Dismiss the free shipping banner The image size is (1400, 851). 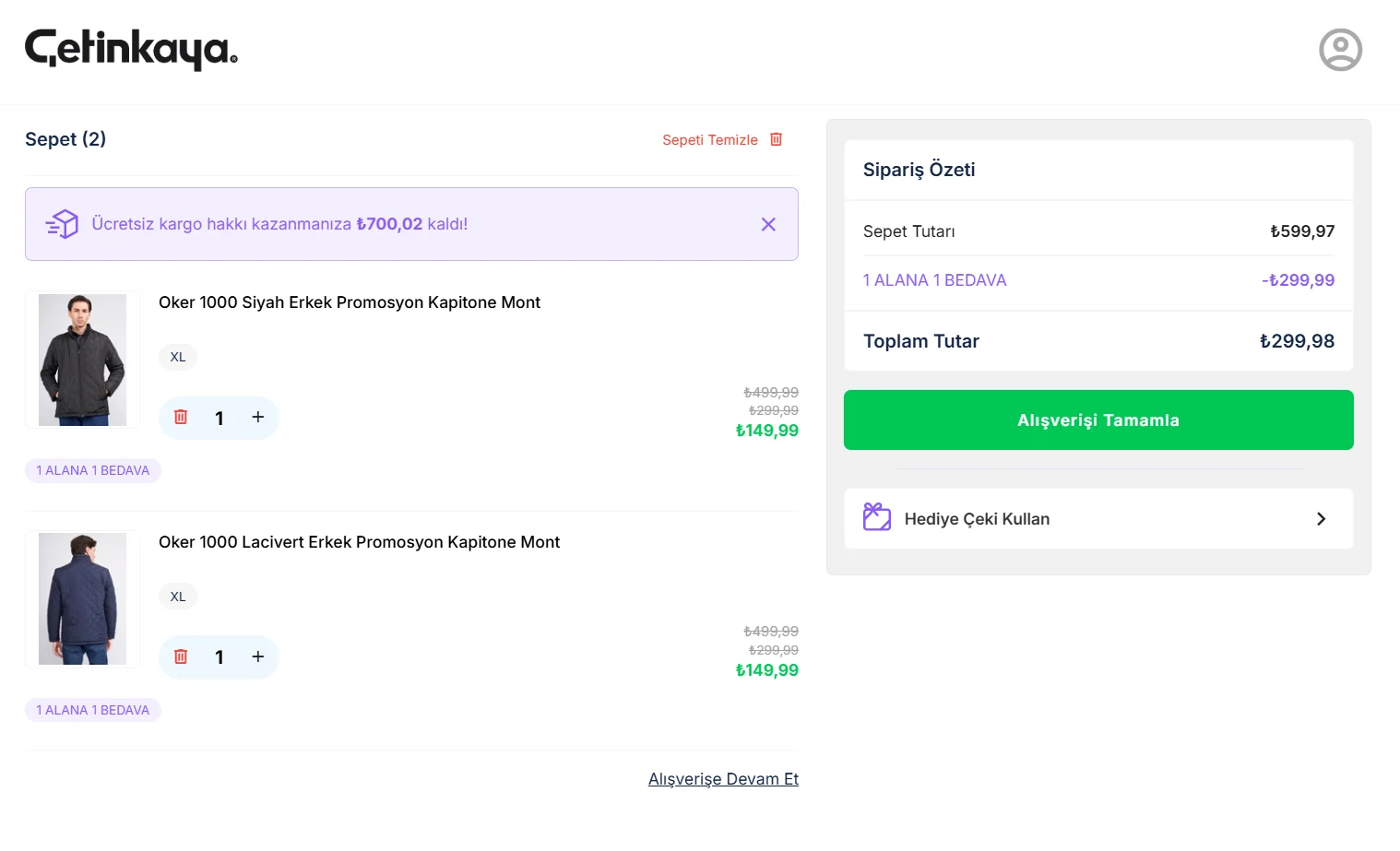pyautogui.click(x=768, y=224)
